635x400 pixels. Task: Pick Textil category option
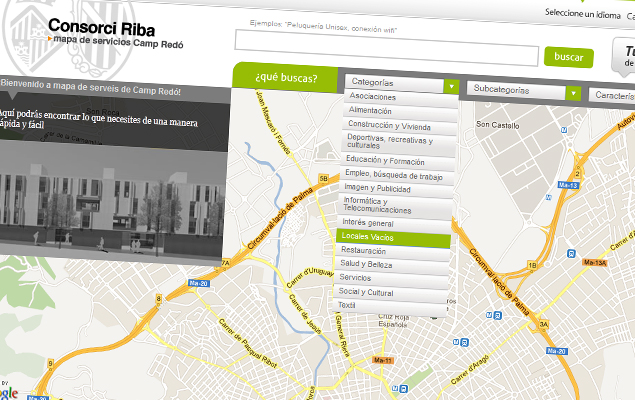coord(389,306)
